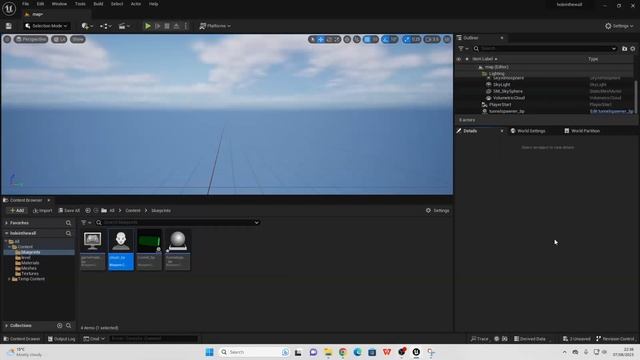Click the Eject button in the toolbar

pos(176,26)
